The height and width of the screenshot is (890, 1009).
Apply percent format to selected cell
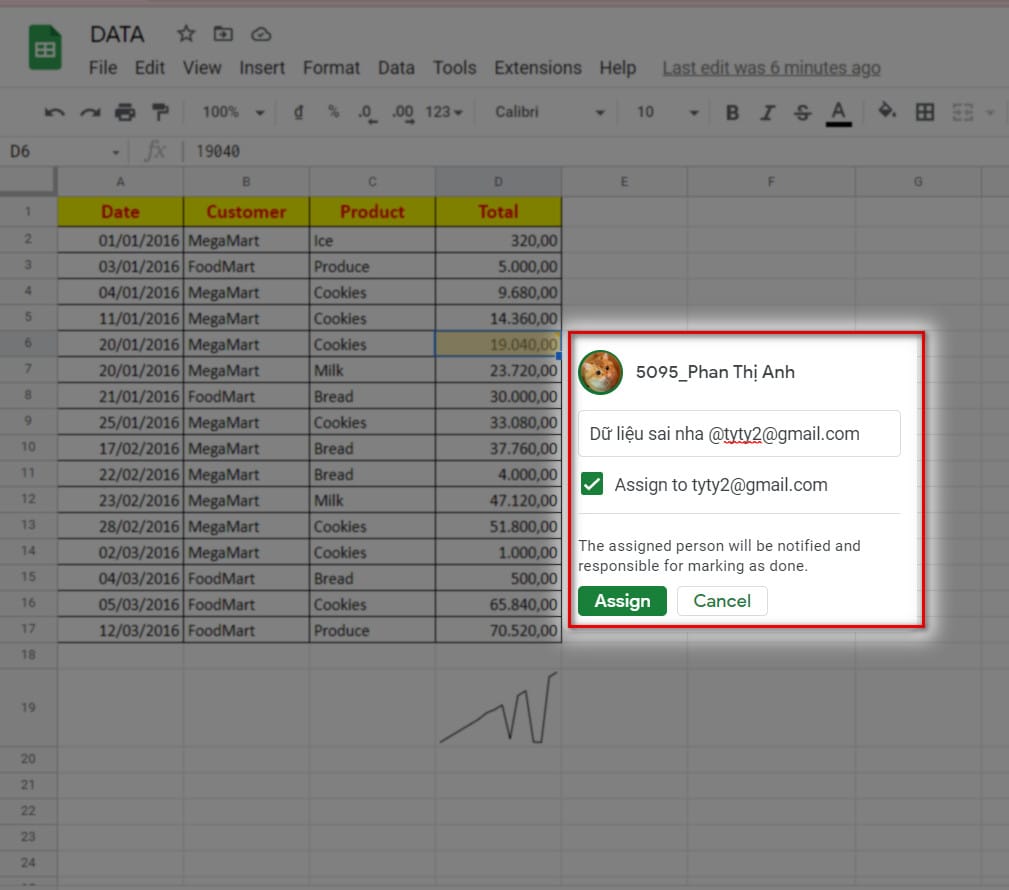pos(332,112)
